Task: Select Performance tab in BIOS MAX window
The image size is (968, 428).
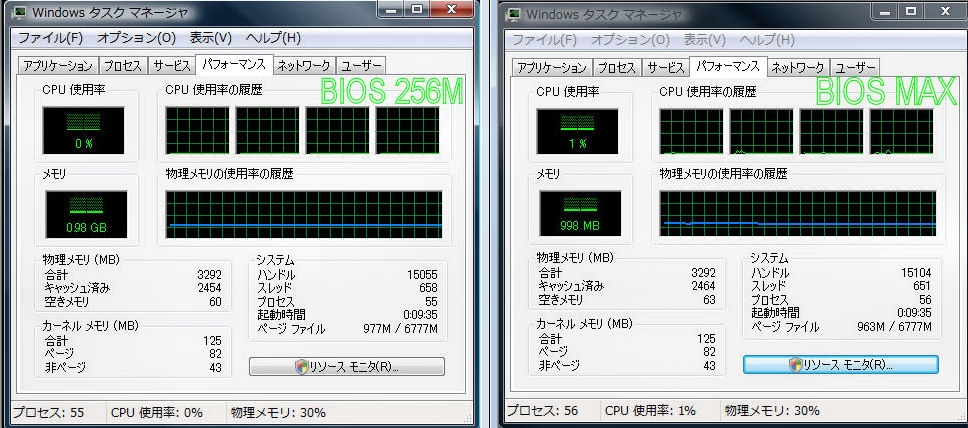Action: 728,66
